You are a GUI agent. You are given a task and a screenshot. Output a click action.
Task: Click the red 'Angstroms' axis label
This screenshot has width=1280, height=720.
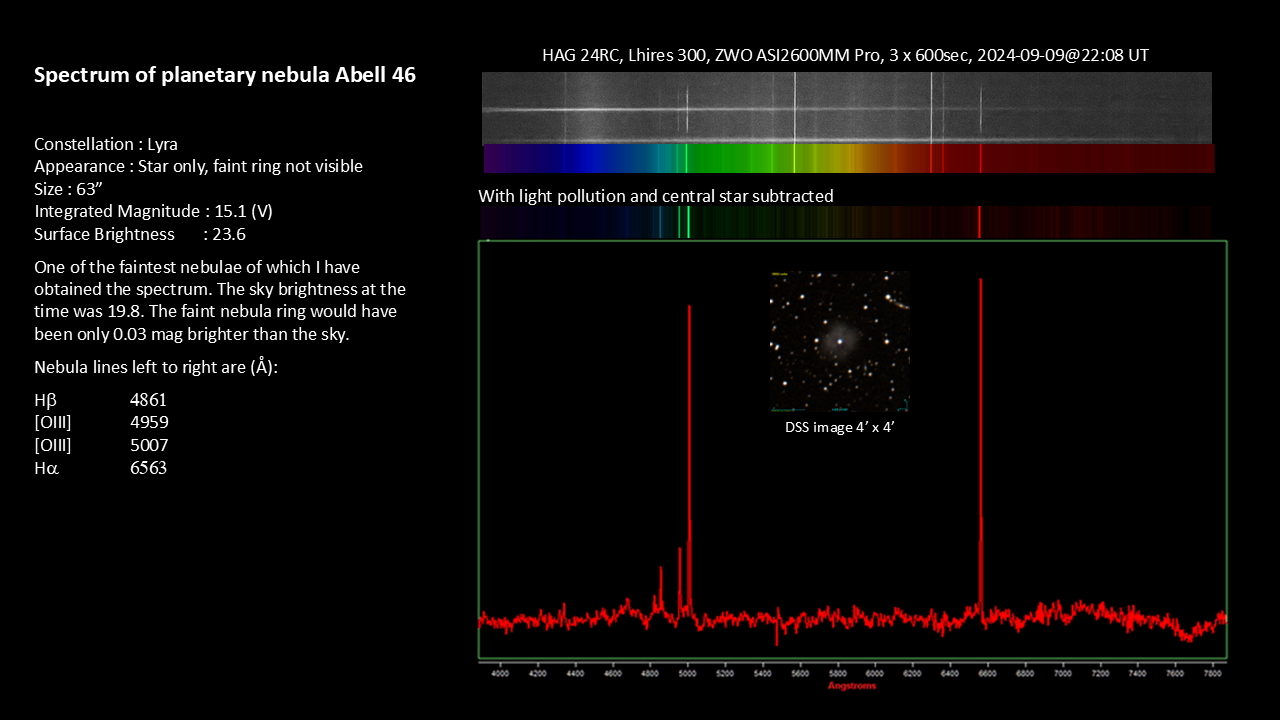pos(853,686)
